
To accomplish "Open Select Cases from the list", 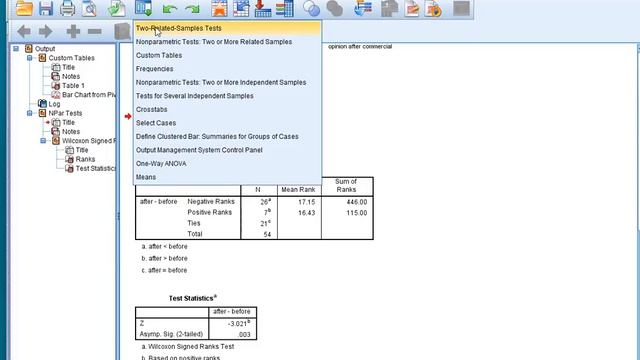I will coord(227,122).
